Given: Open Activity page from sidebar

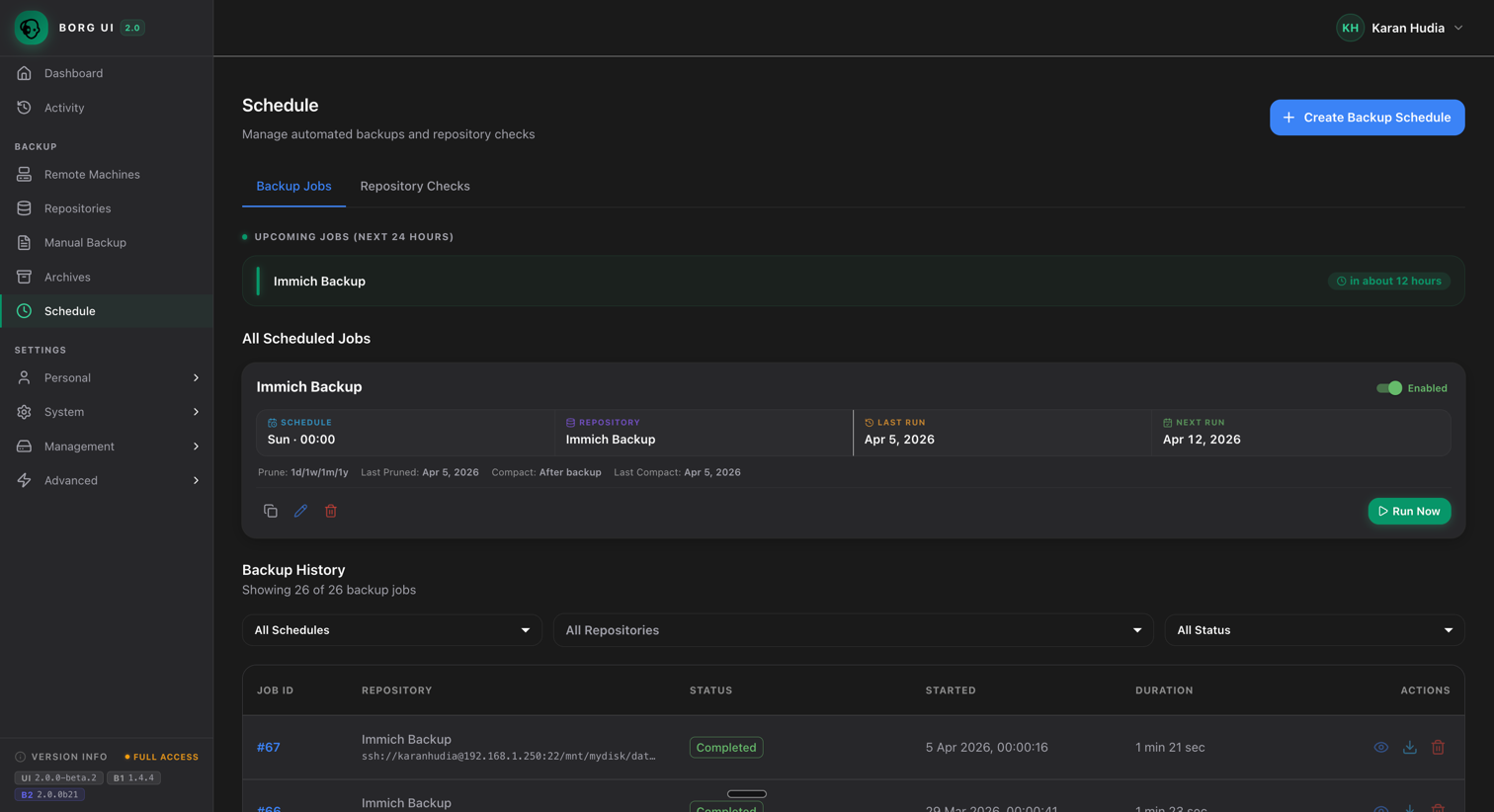Looking at the screenshot, I should [x=107, y=108].
